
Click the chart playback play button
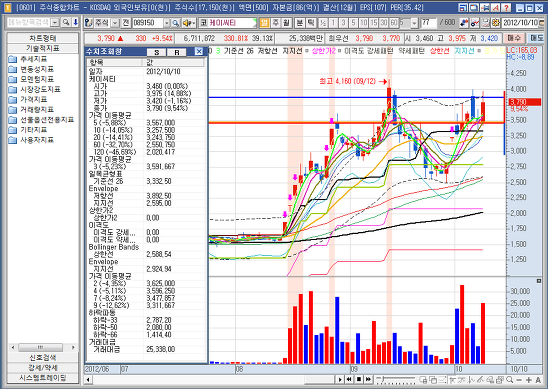click(340, 379)
